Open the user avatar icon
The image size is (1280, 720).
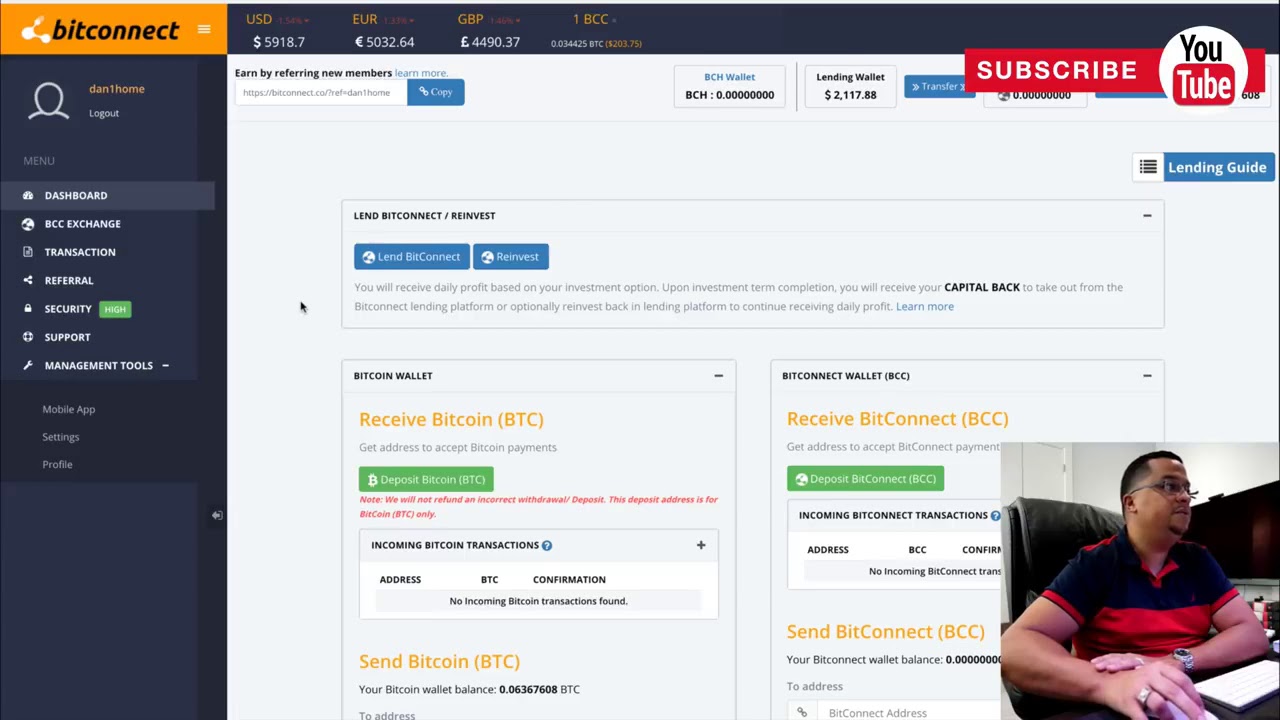tap(48, 100)
